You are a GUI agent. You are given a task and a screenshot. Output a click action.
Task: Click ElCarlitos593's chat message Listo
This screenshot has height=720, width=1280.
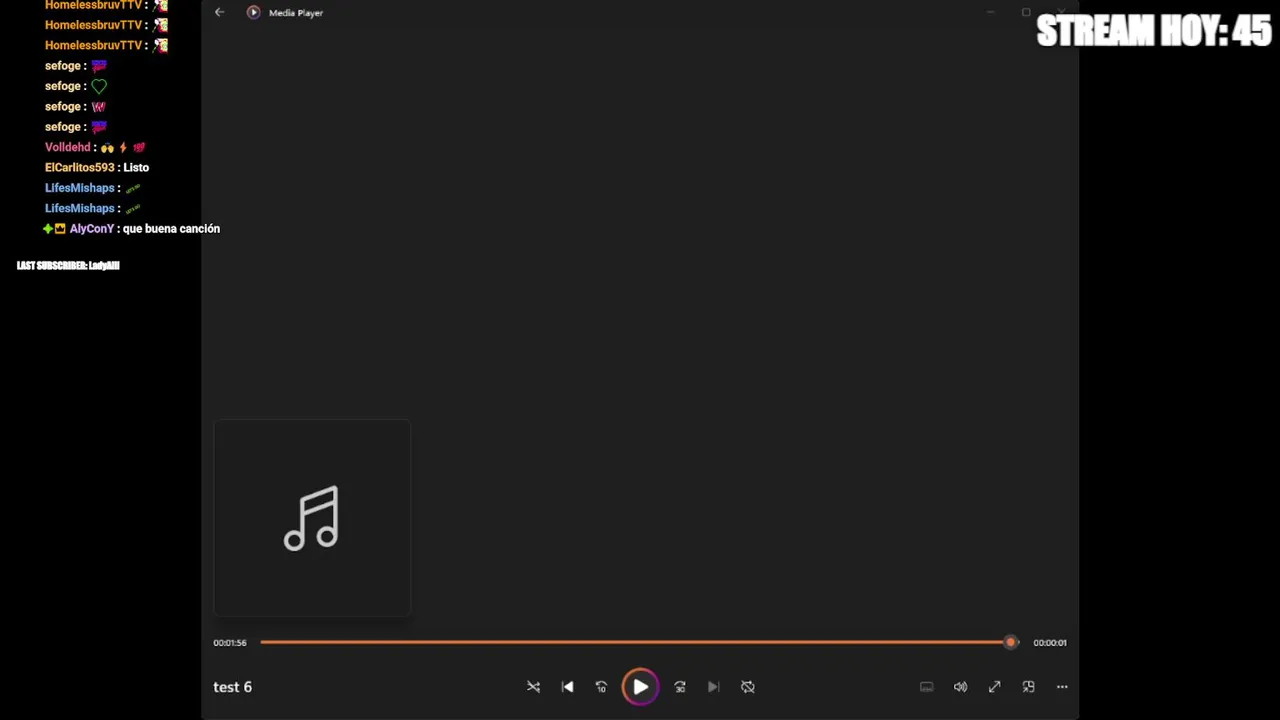[136, 168]
